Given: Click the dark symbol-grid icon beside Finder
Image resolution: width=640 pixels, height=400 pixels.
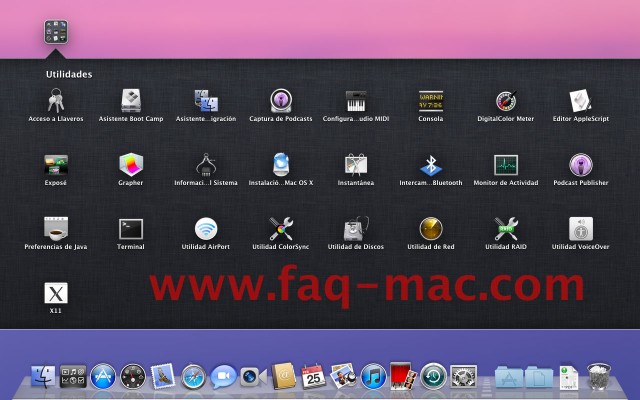Looking at the screenshot, I should point(73,376).
